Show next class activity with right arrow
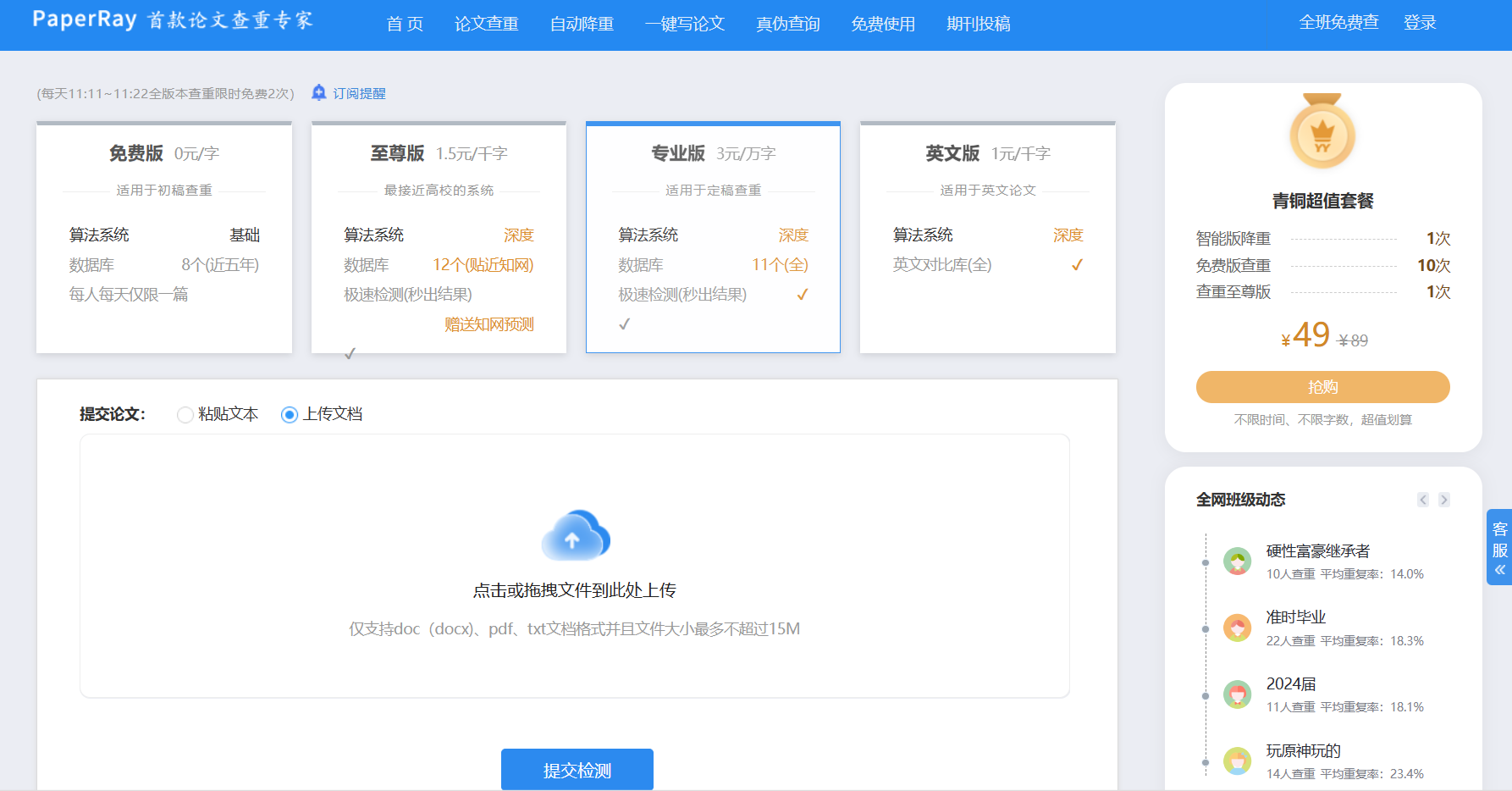This screenshot has height=791, width=1512. coord(1444,500)
